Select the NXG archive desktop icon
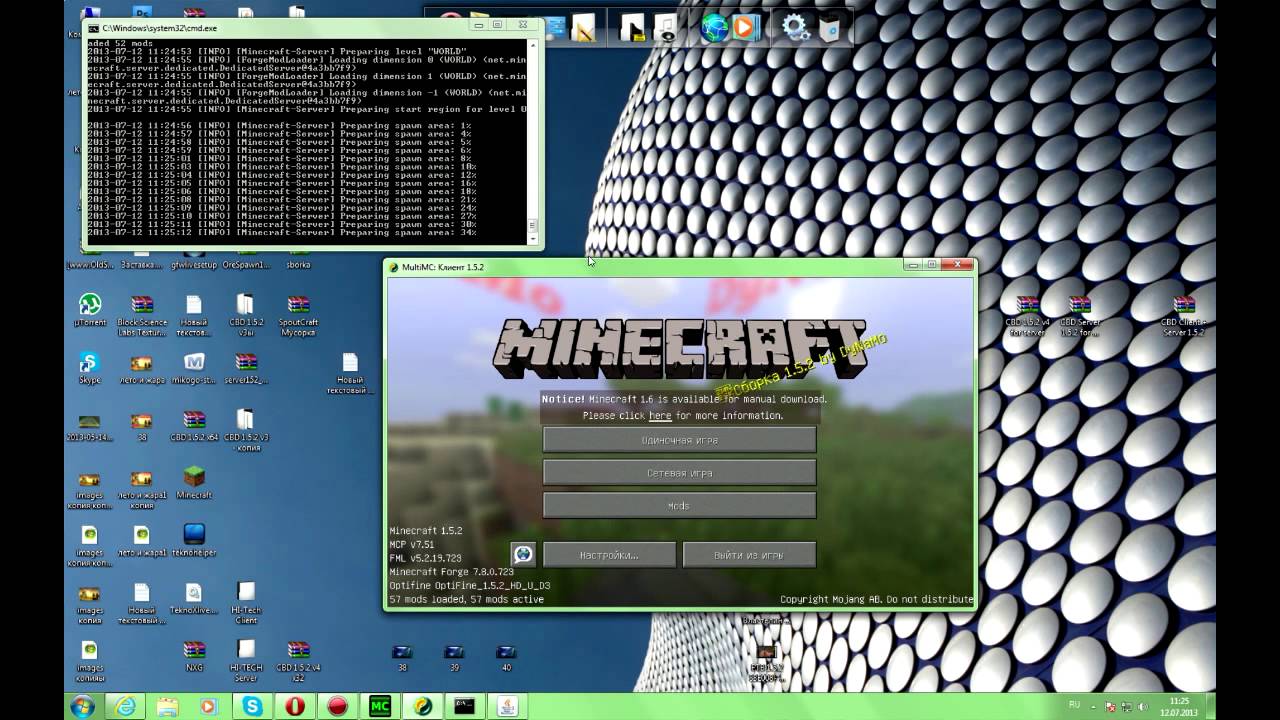The height and width of the screenshot is (720, 1280). (x=194, y=656)
